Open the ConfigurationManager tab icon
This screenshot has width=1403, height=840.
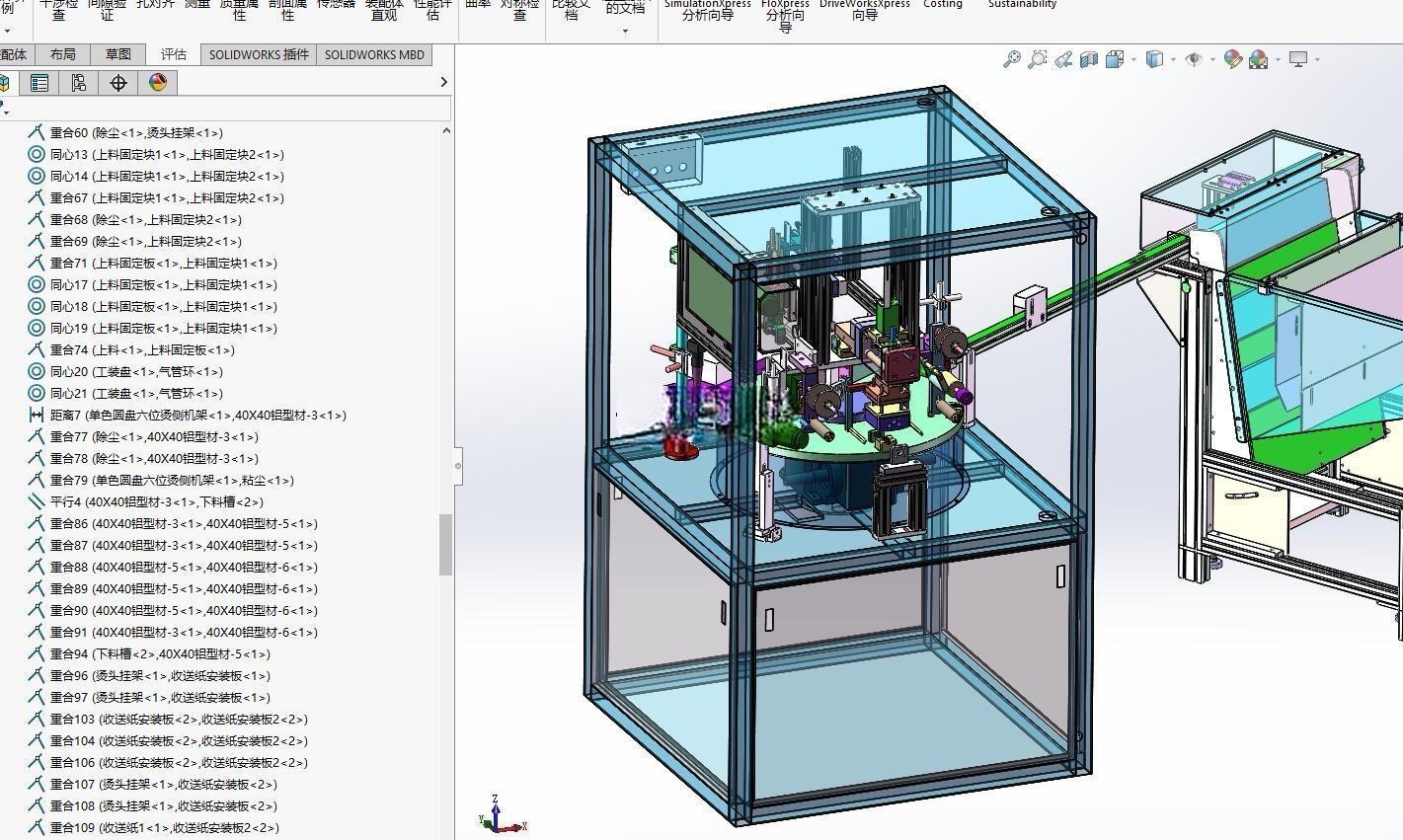click(79, 83)
